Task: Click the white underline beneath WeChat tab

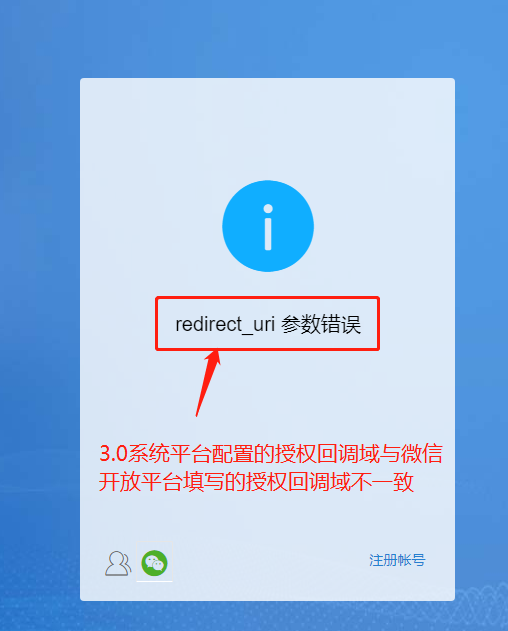Action: 155,581
